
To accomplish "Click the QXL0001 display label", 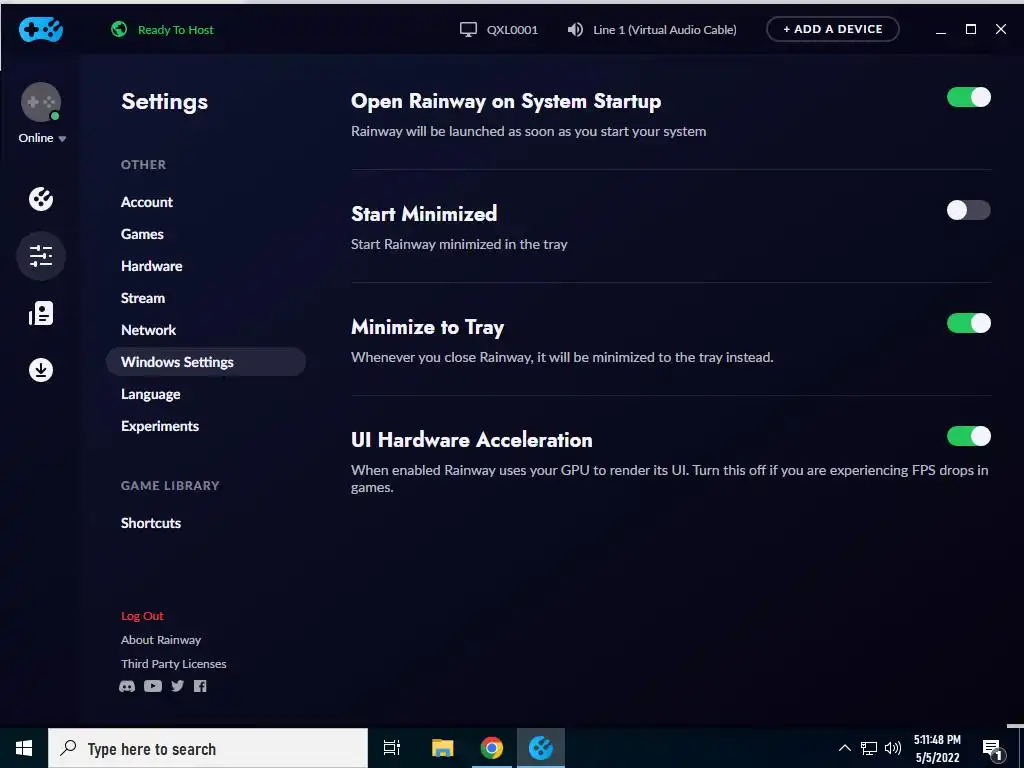I will (513, 30).
